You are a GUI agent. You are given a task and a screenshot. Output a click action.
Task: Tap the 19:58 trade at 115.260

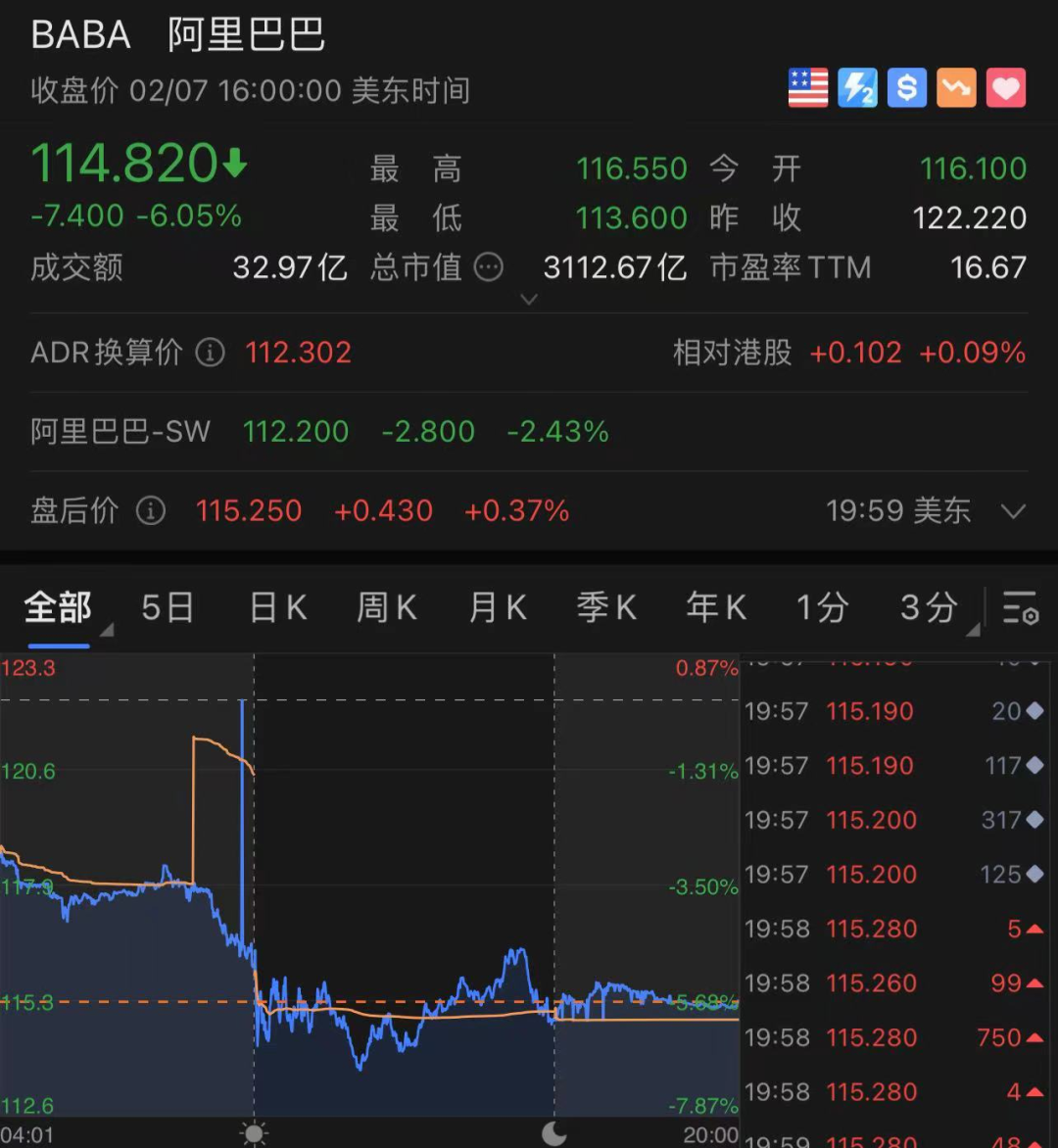[894, 983]
